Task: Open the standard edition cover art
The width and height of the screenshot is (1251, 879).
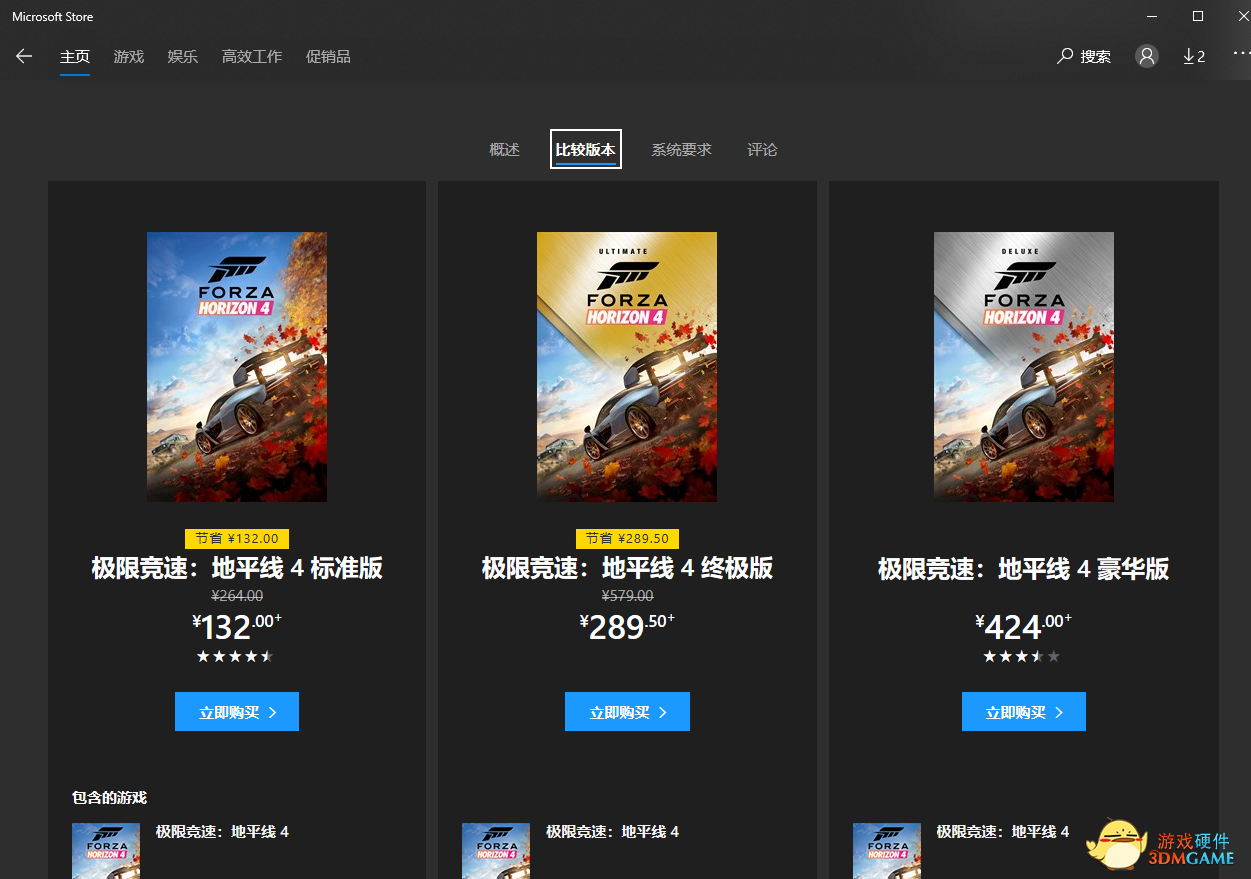Action: click(x=237, y=367)
